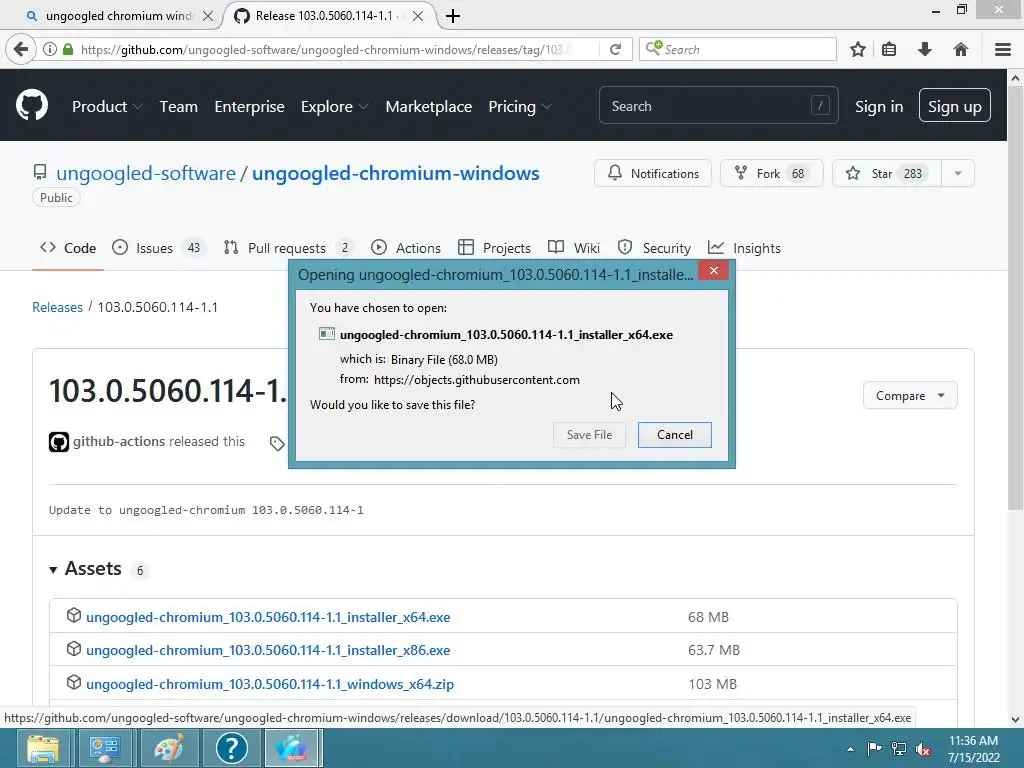Open Paint from the taskbar
The width and height of the screenshot is (1024, 768).
(x=168, y=748)
